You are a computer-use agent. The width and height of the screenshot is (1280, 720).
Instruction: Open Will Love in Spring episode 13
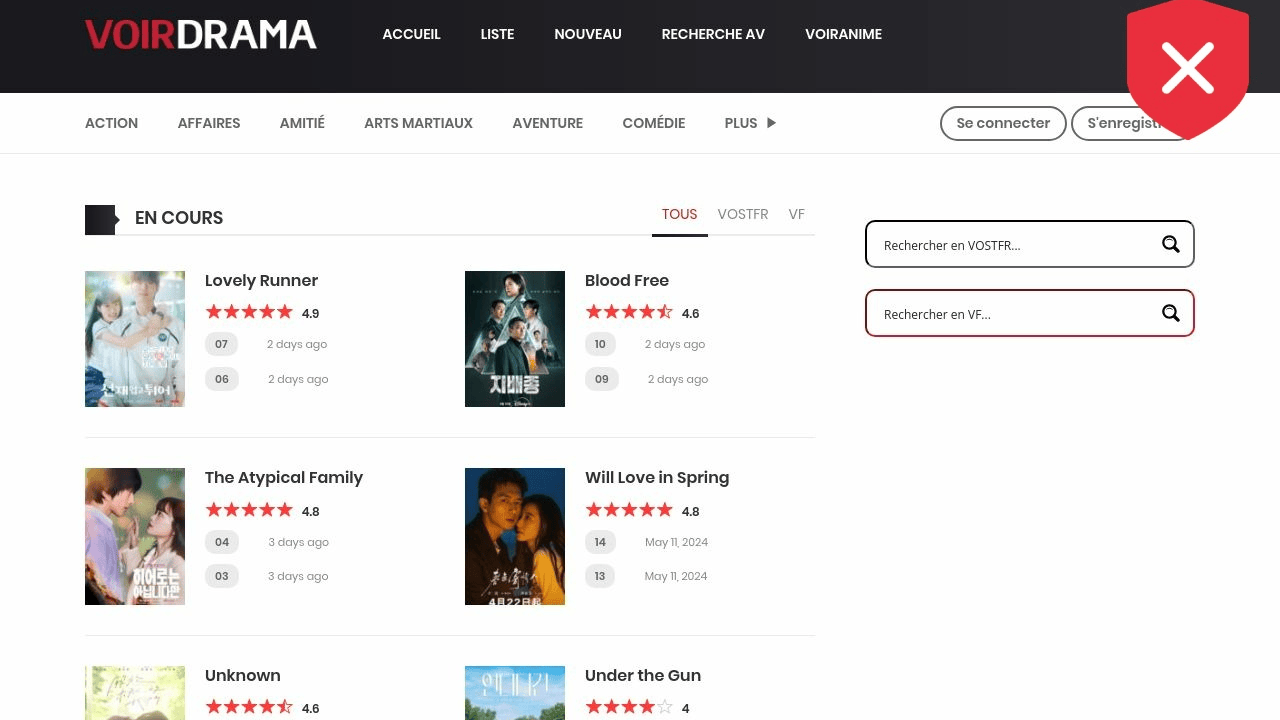600,576
